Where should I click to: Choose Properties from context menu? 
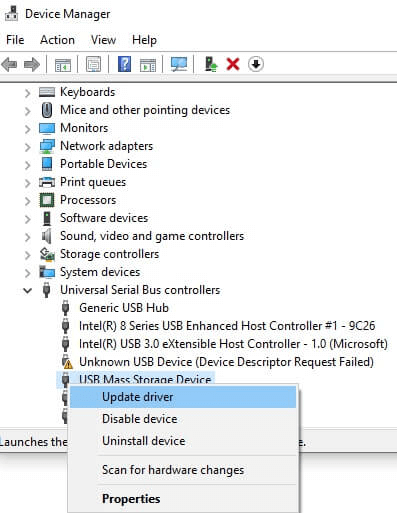[183, 499]
